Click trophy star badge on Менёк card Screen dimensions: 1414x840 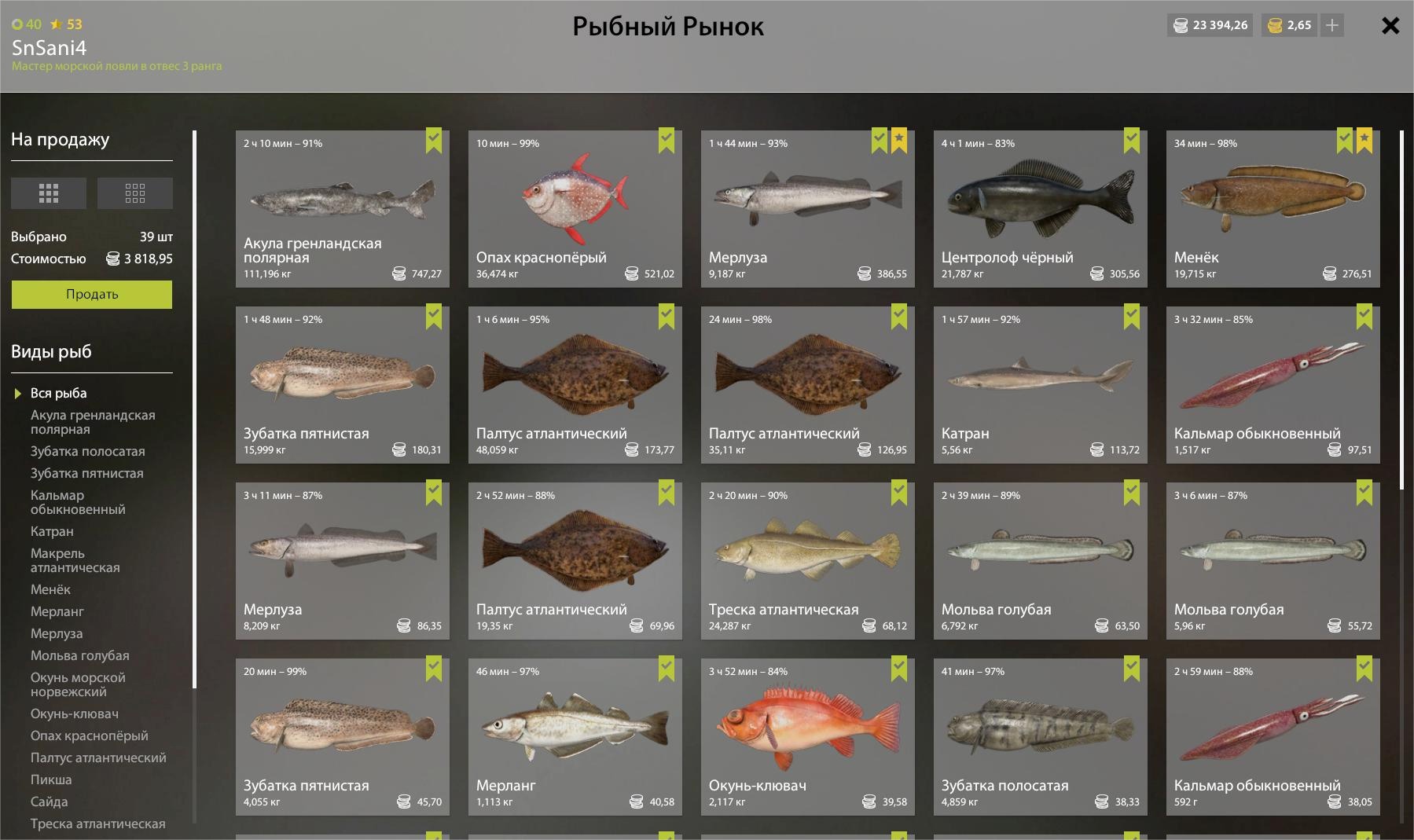point(1364,141)
